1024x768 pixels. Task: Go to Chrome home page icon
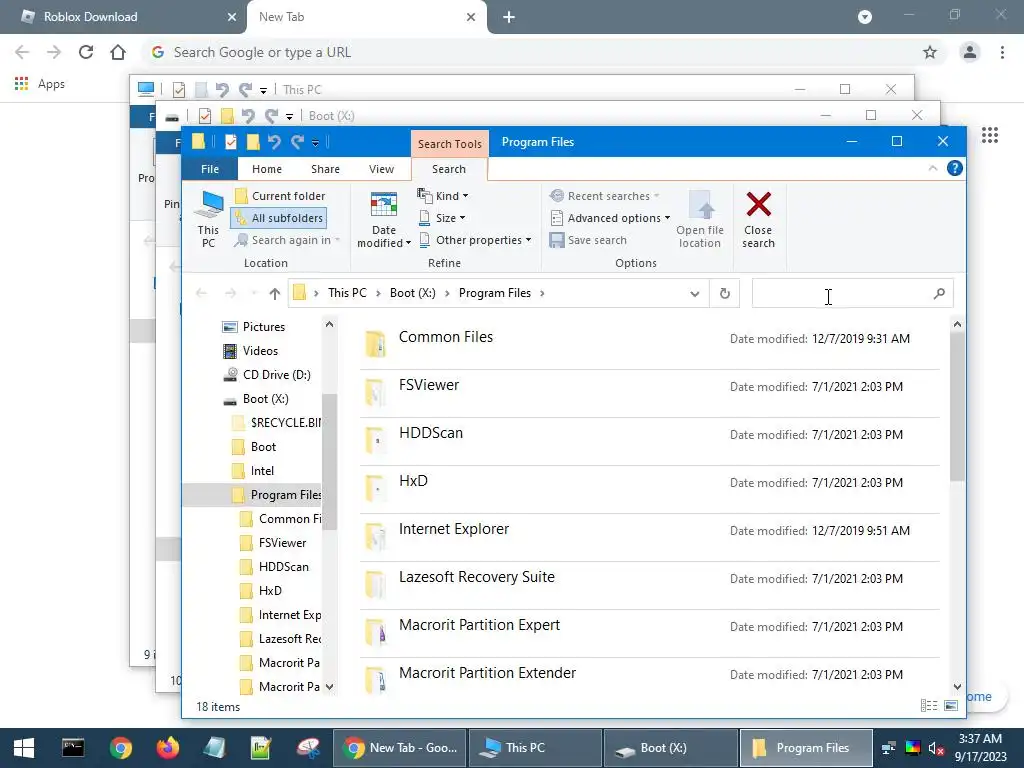pos(118,52)
